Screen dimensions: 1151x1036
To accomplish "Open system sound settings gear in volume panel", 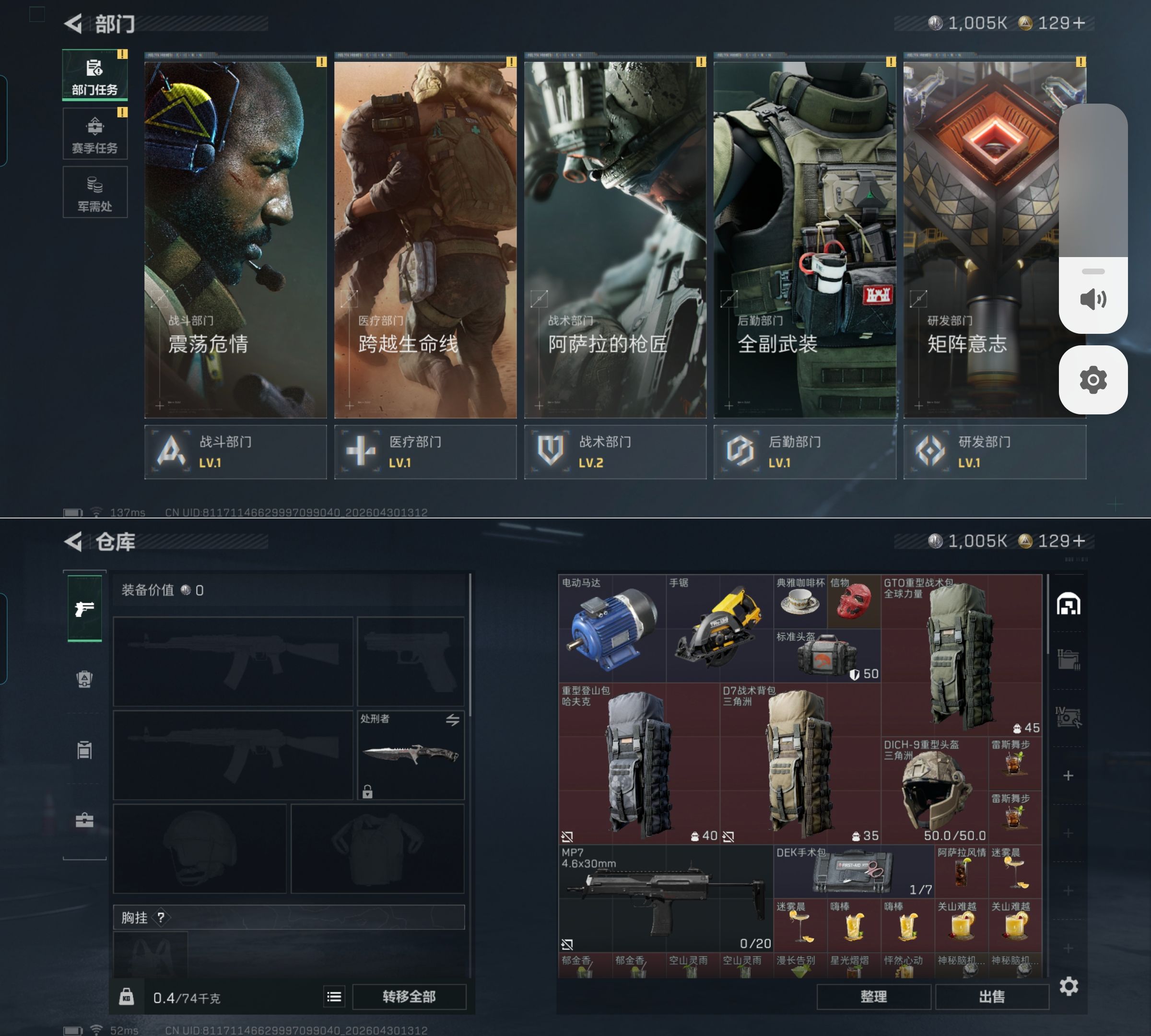I will point(1093,380).
